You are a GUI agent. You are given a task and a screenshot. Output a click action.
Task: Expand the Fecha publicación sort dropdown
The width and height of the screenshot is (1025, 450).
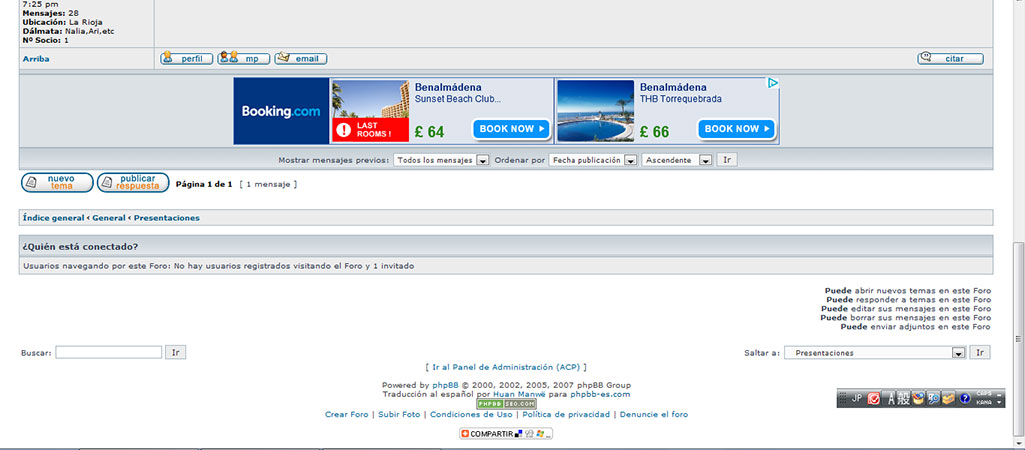(593, 160)
